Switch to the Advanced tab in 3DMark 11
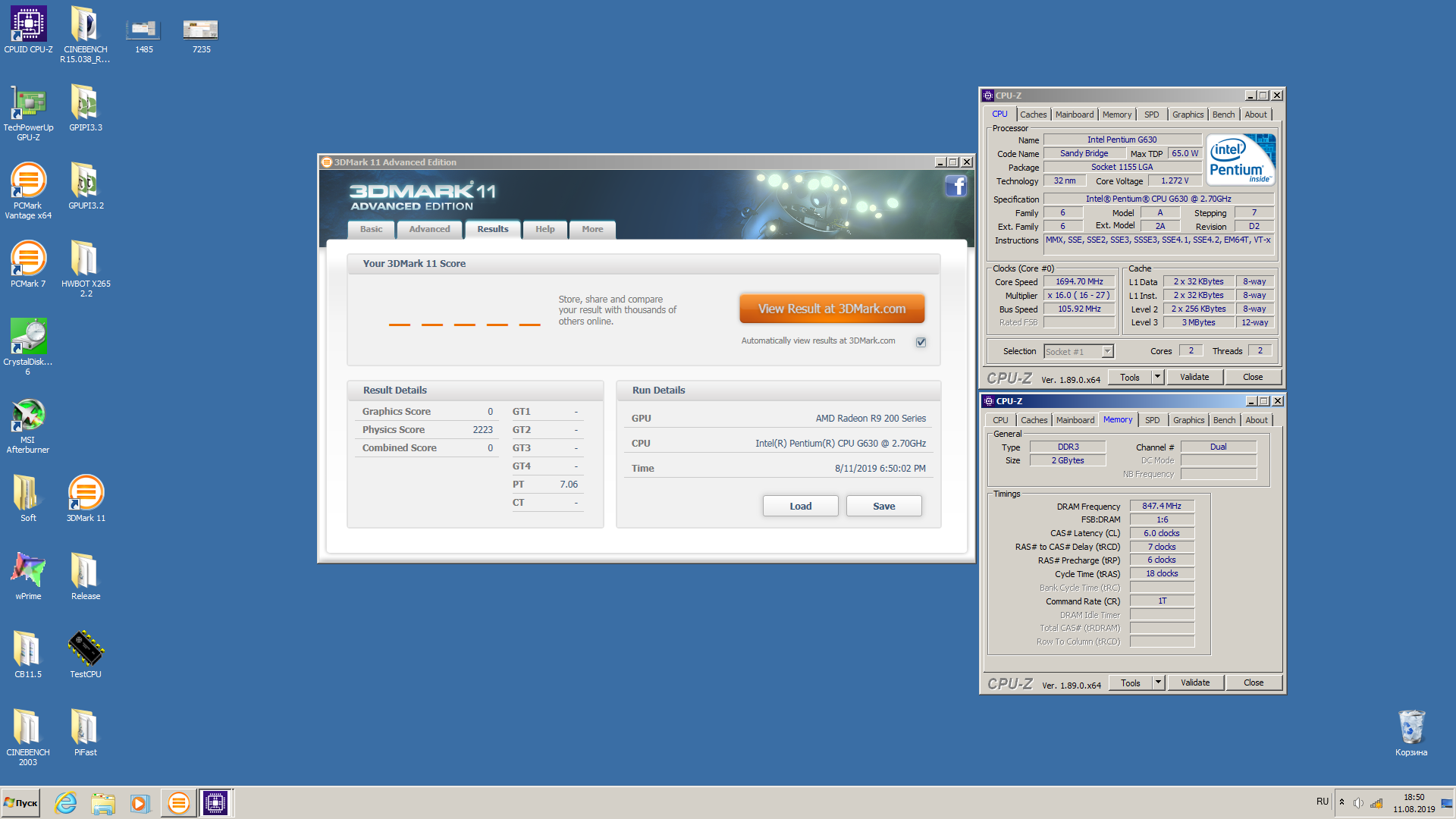1456x819 pixels. (x=429, y=229)
